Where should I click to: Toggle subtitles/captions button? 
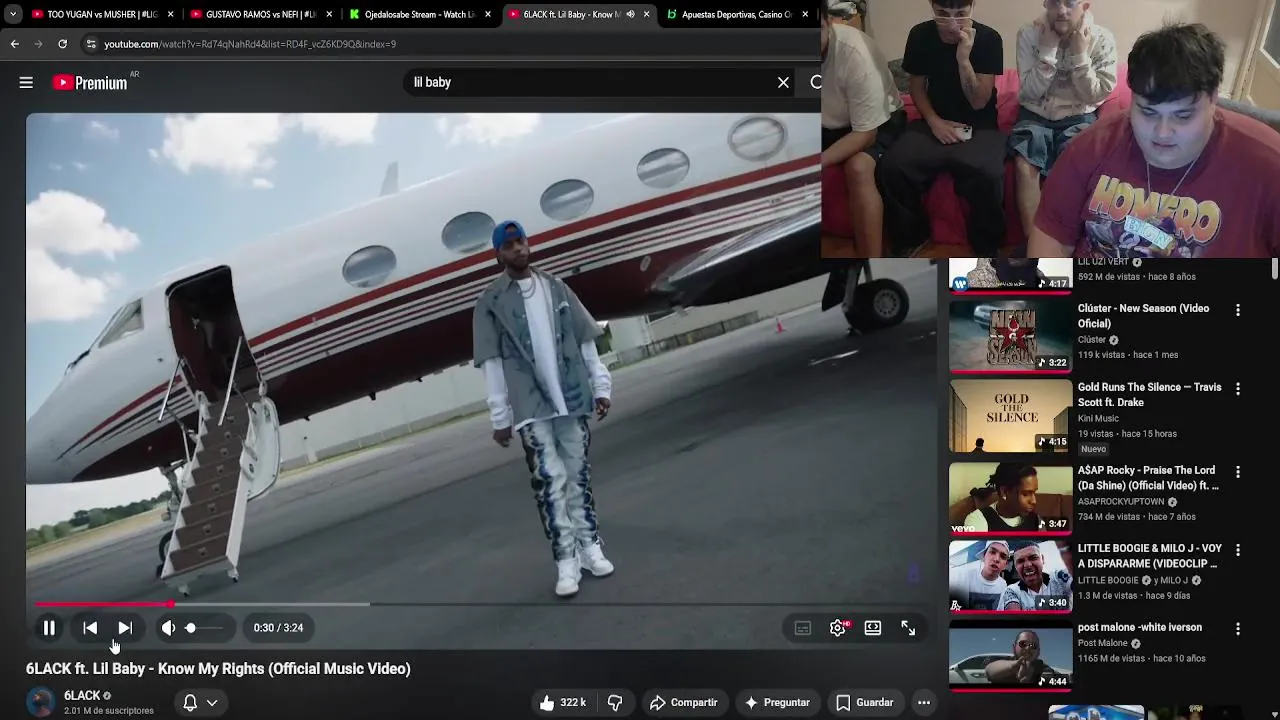tap(802, 628)
